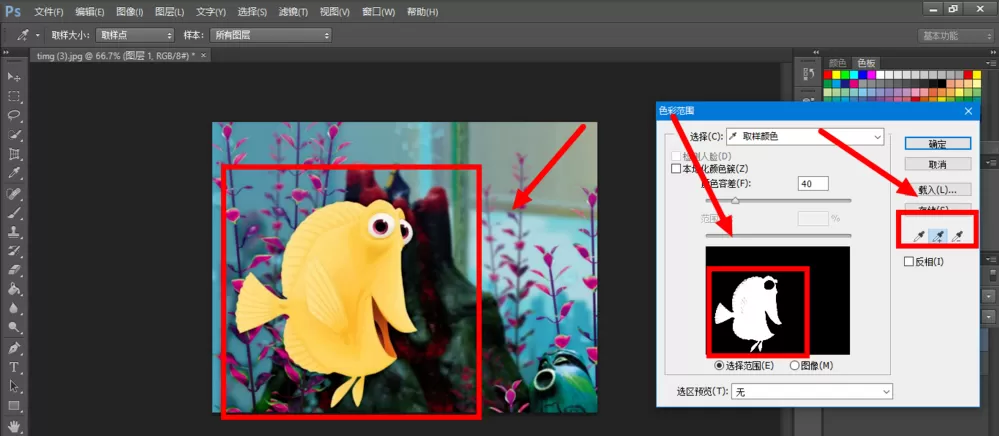The width and height of the screenshot is (999, 436).
Task: Select the Move tool
Action: [14, 77]
